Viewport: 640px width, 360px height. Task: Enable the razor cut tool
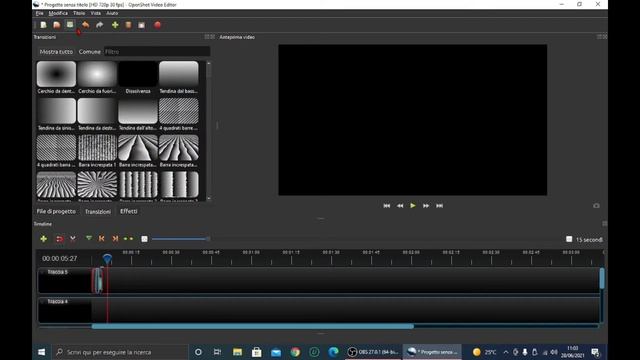click(x=73, y=239)
